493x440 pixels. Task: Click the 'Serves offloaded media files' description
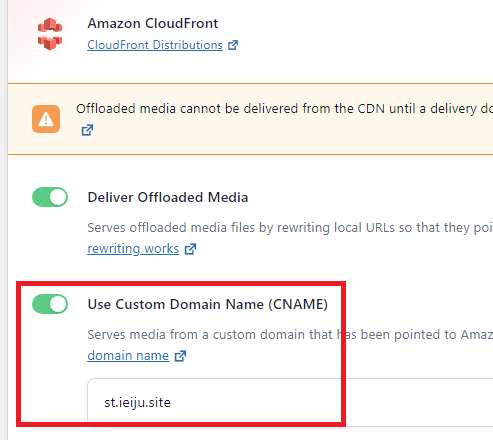(x=290, y=228)
